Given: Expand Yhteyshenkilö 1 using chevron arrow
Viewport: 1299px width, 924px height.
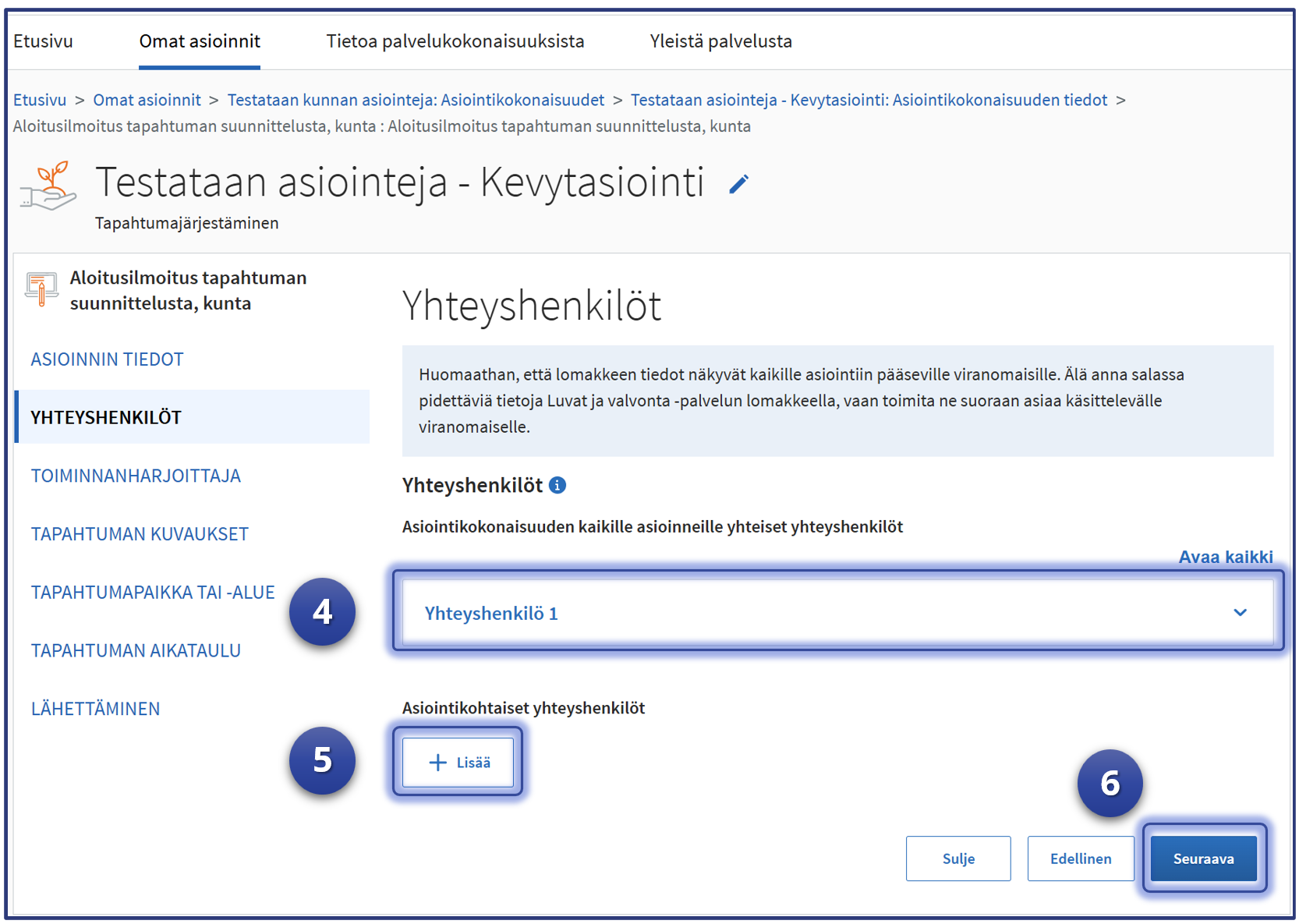Looking at the screenshot, I should pos(1240,613).
